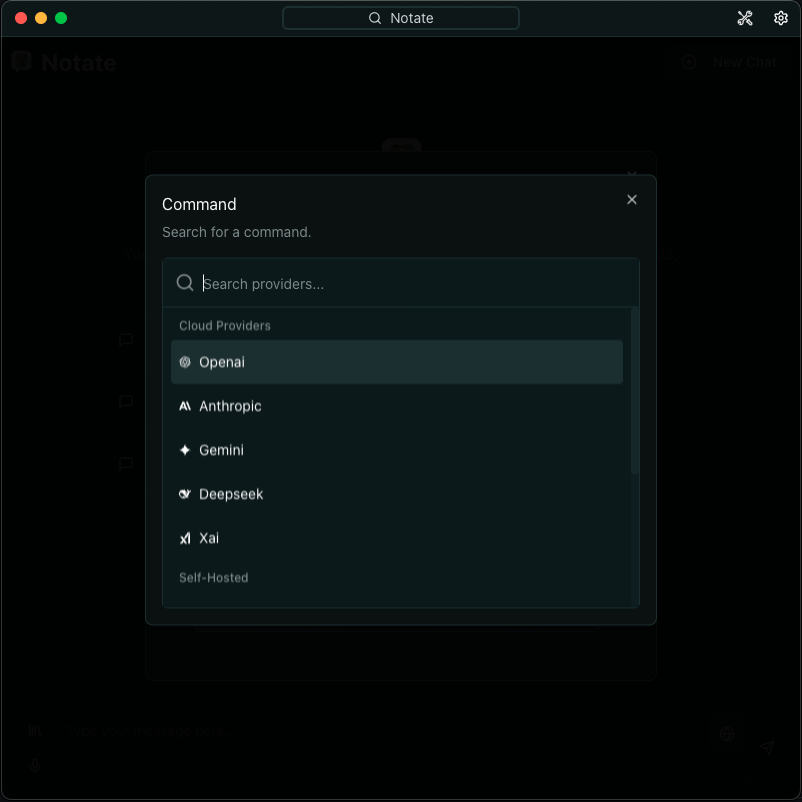Image resolution: width=802 pixels, height=802 pixels.
Task: Pick the Deepseek provider
Action: 396,494
